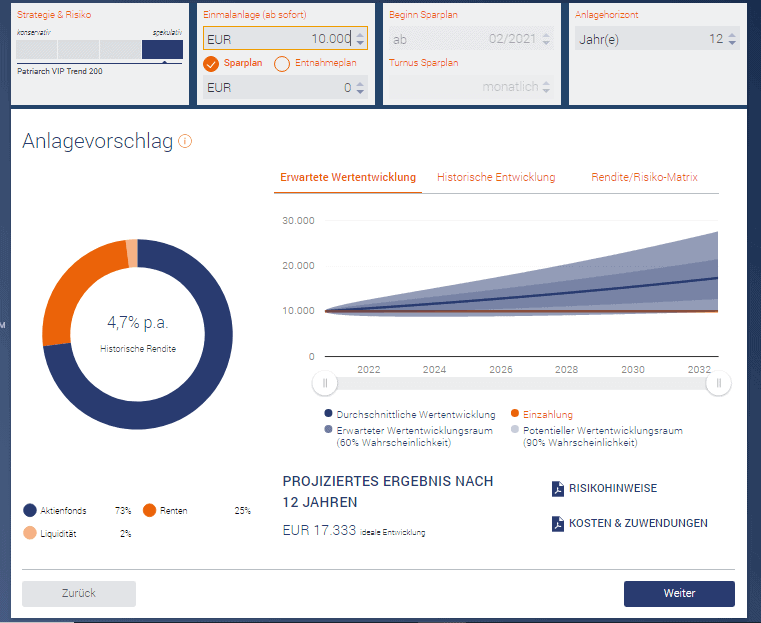Click the Einzahlung legend label

548,414
